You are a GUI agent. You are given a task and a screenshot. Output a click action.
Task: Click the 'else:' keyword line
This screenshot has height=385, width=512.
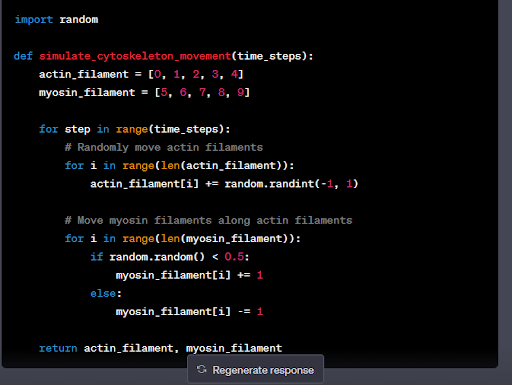(x=106, y=293)
